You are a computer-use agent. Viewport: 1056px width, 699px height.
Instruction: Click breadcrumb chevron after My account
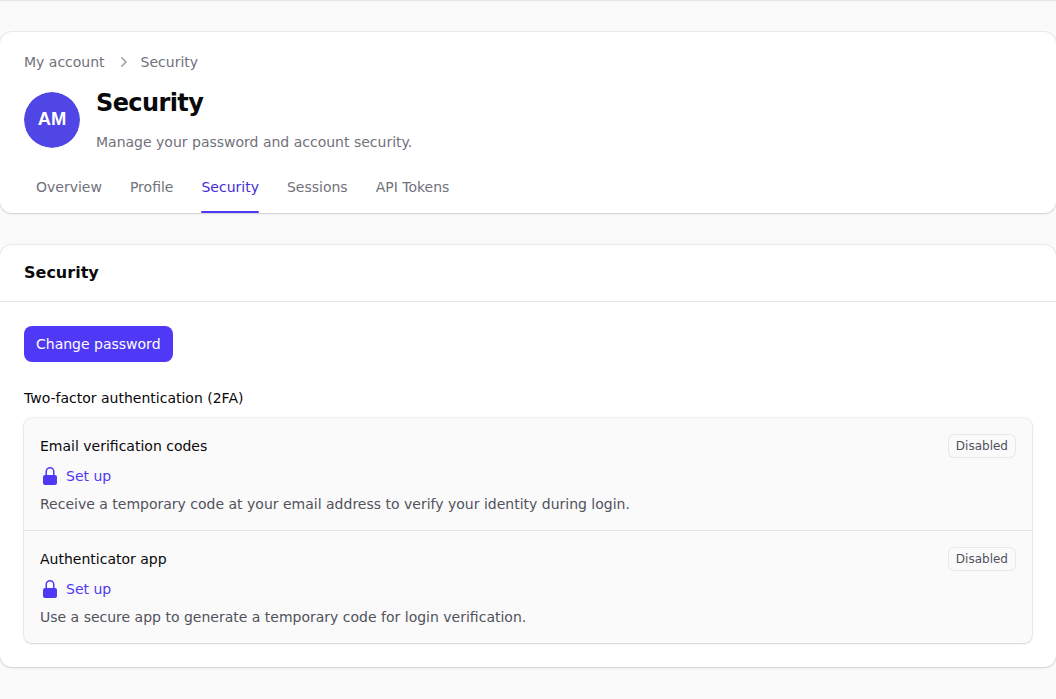(x=123, y=62)
